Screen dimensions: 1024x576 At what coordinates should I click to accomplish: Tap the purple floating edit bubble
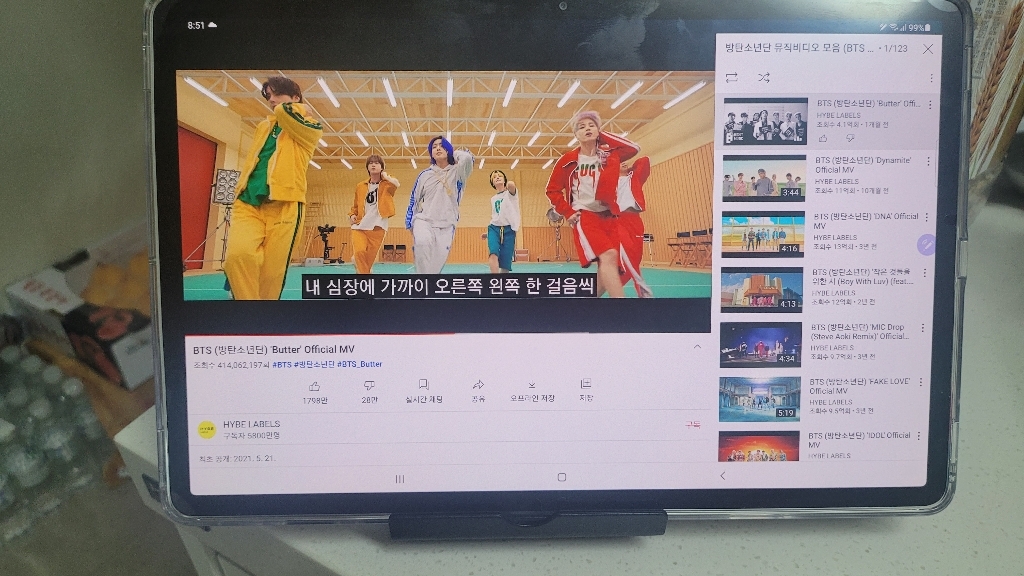click(x=926, y=245)
